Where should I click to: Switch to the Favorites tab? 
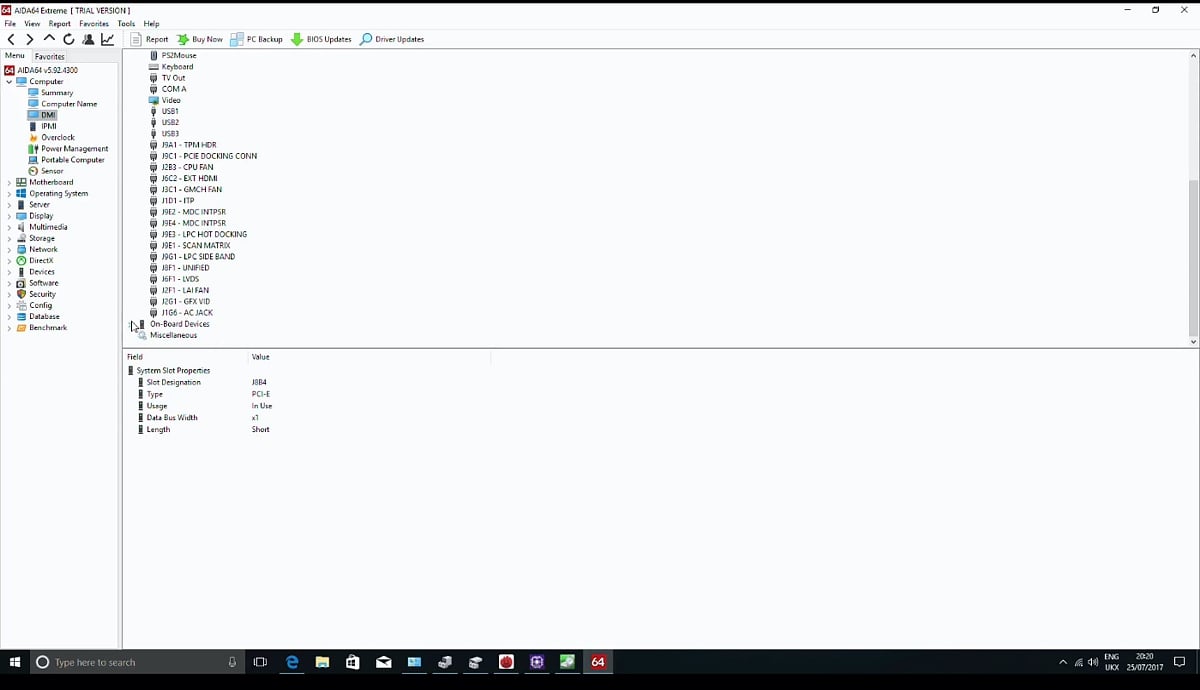(x=49, y=56)
